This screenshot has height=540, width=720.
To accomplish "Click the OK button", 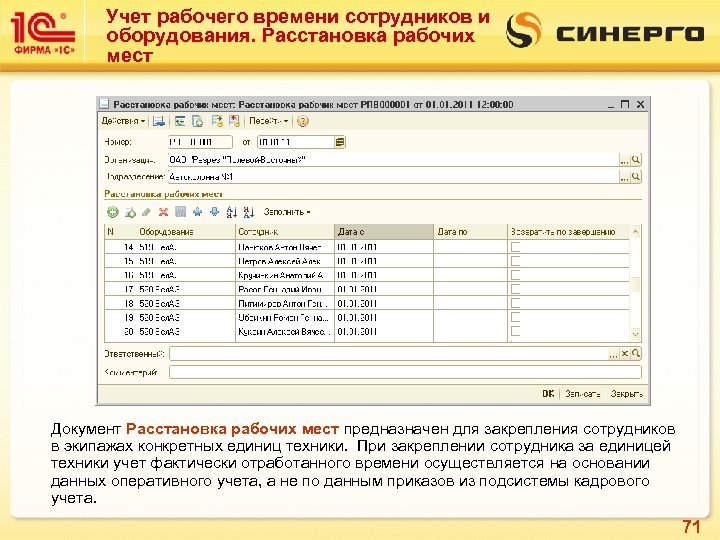I will 548,394.
